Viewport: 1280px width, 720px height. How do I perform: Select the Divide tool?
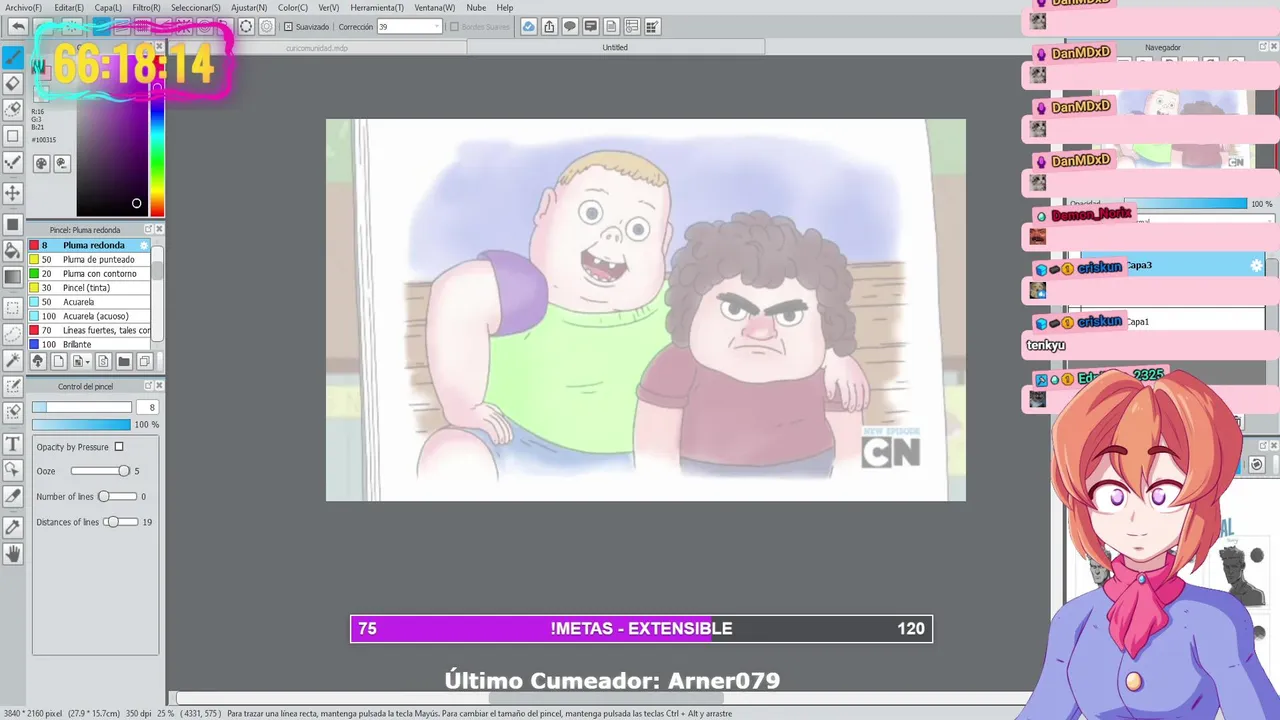point(13,496)
